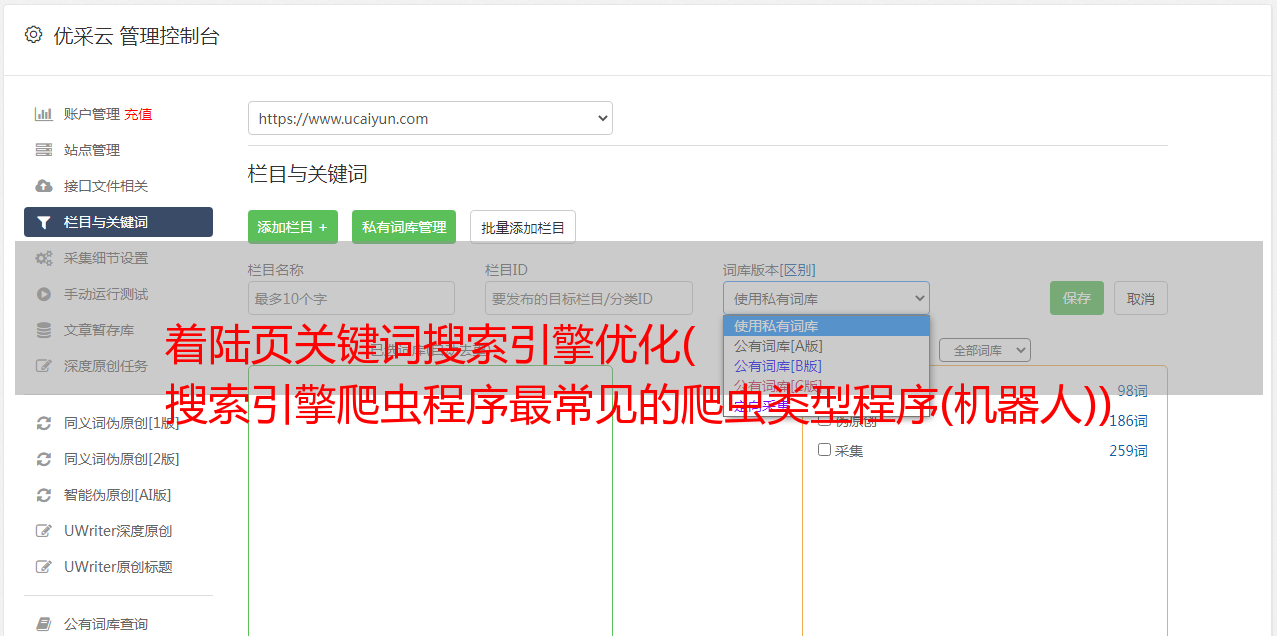Click the green 保存 button
Screen dimensions: 1277x636
[1077, 298]
